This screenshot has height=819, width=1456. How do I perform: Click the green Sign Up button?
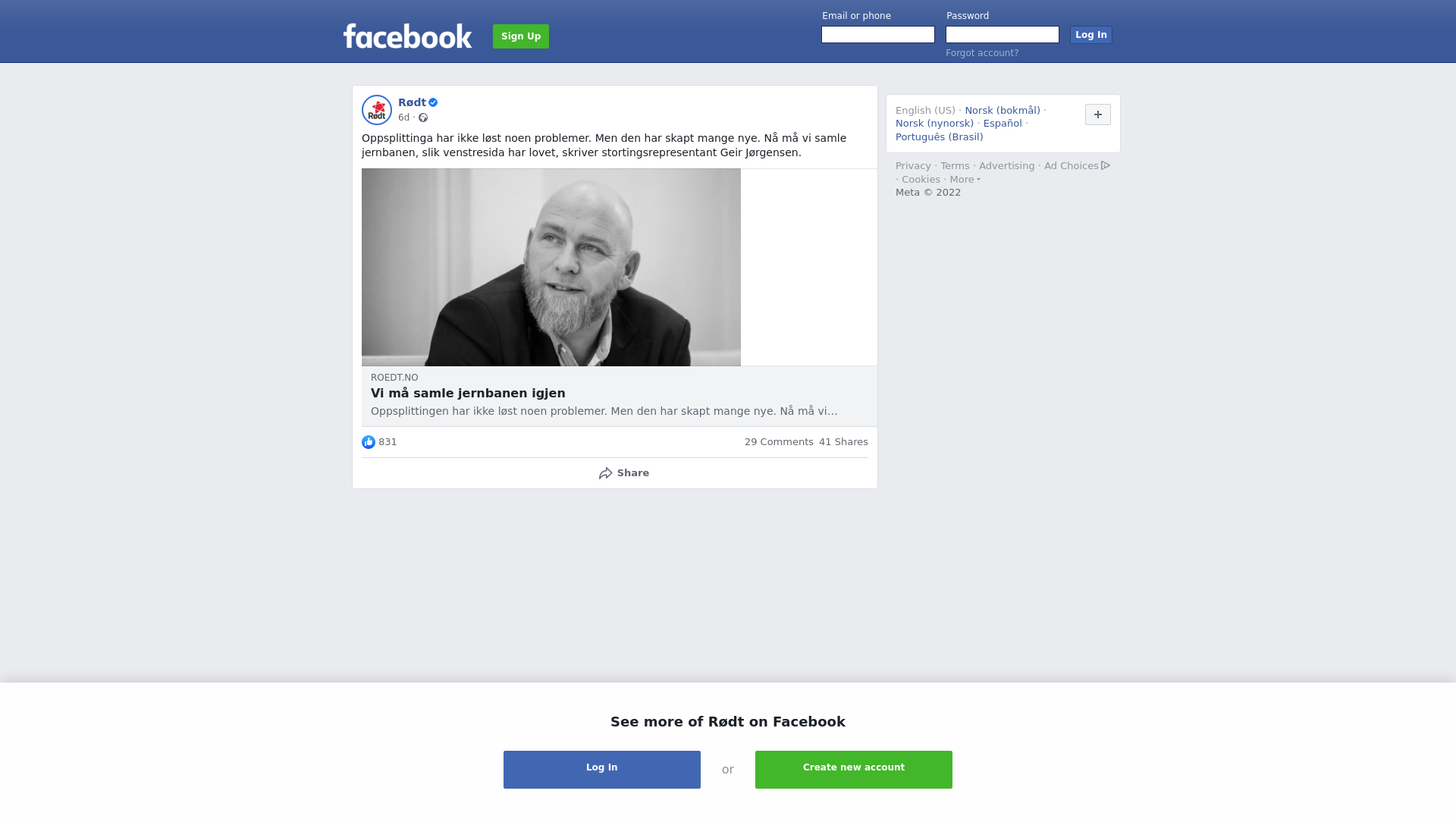(521, 36)
